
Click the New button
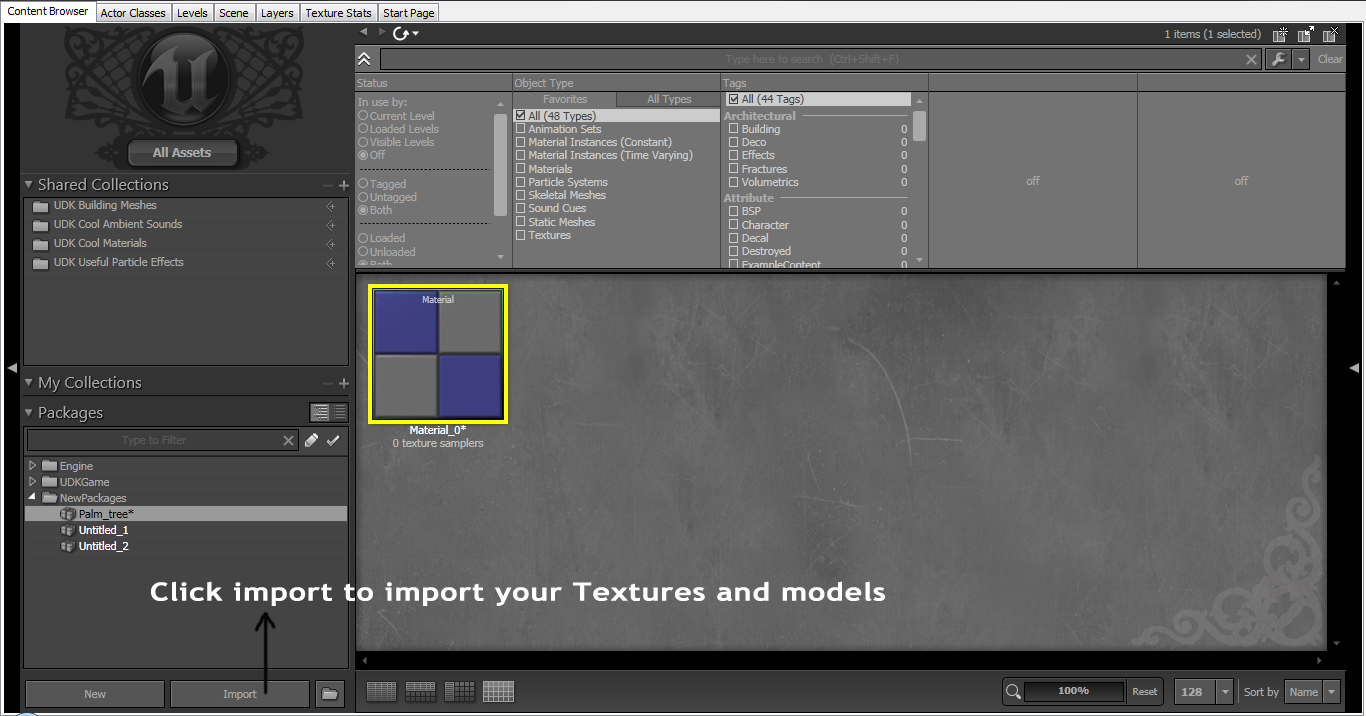click(95, 694)
